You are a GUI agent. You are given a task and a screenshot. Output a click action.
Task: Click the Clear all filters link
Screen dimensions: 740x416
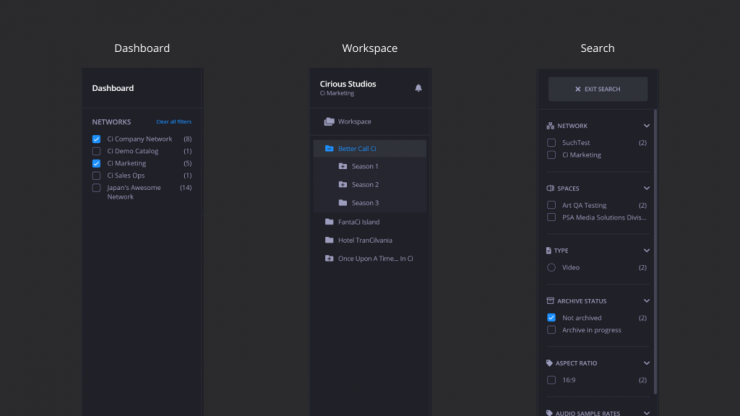(x=173, y=122)
